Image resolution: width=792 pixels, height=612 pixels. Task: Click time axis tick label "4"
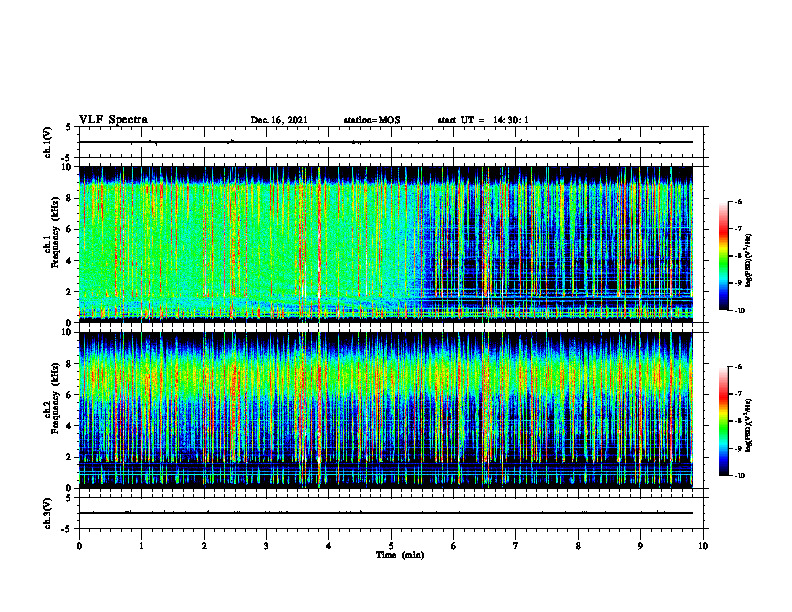point(329,546)
